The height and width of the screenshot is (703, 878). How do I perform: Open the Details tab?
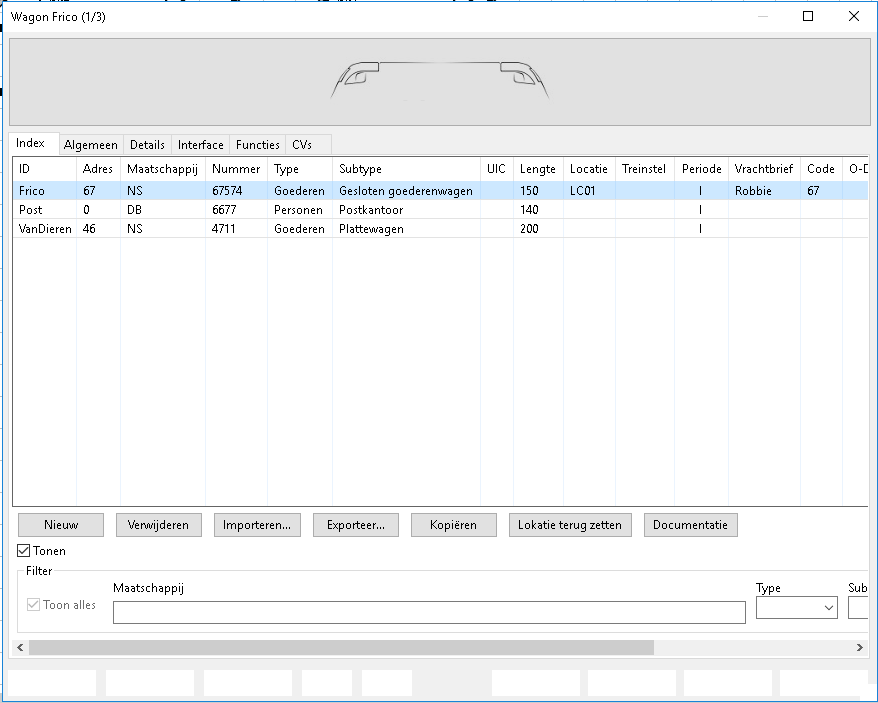tap(147, 145)
